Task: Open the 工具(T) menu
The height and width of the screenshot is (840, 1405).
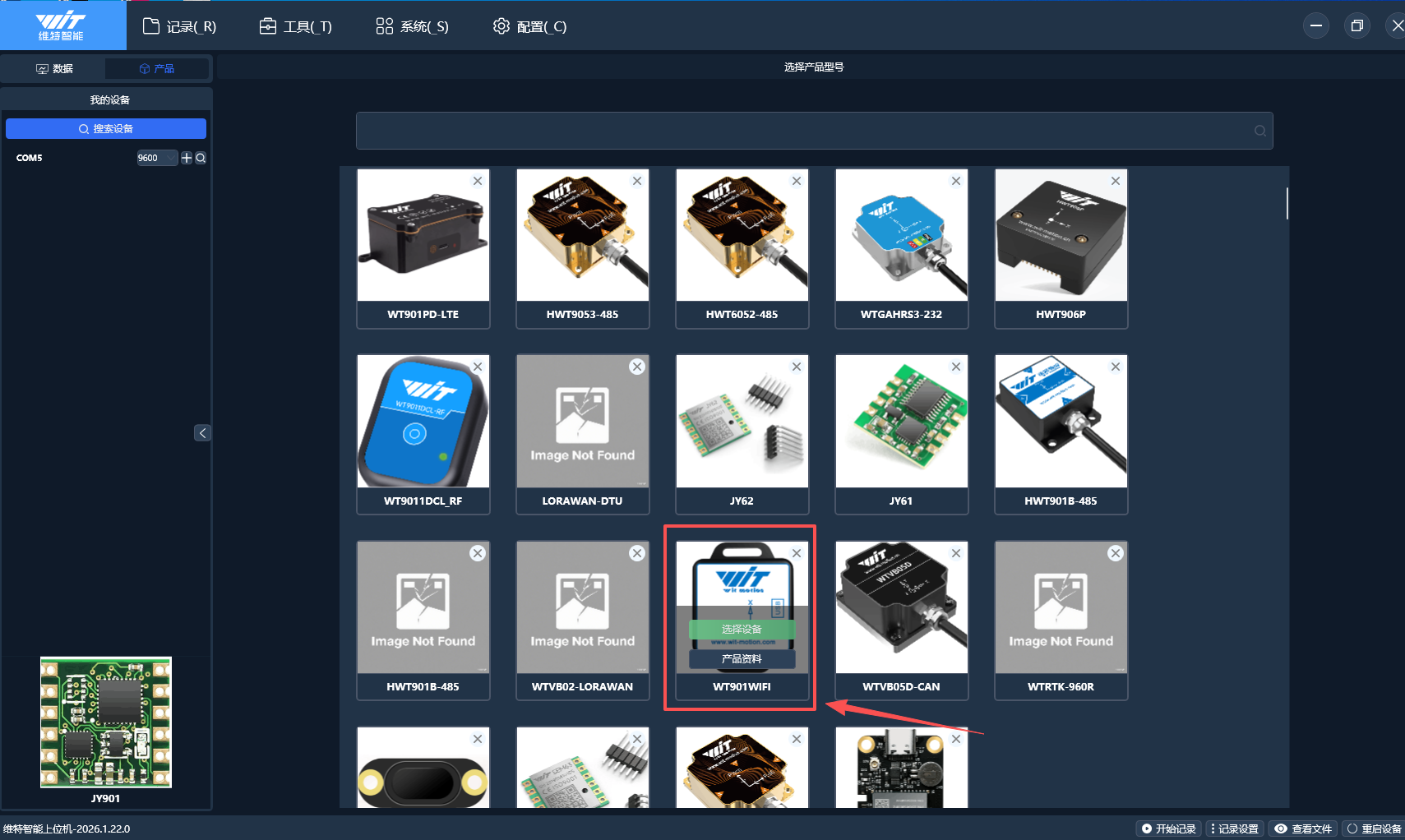Action: [296, 26]
